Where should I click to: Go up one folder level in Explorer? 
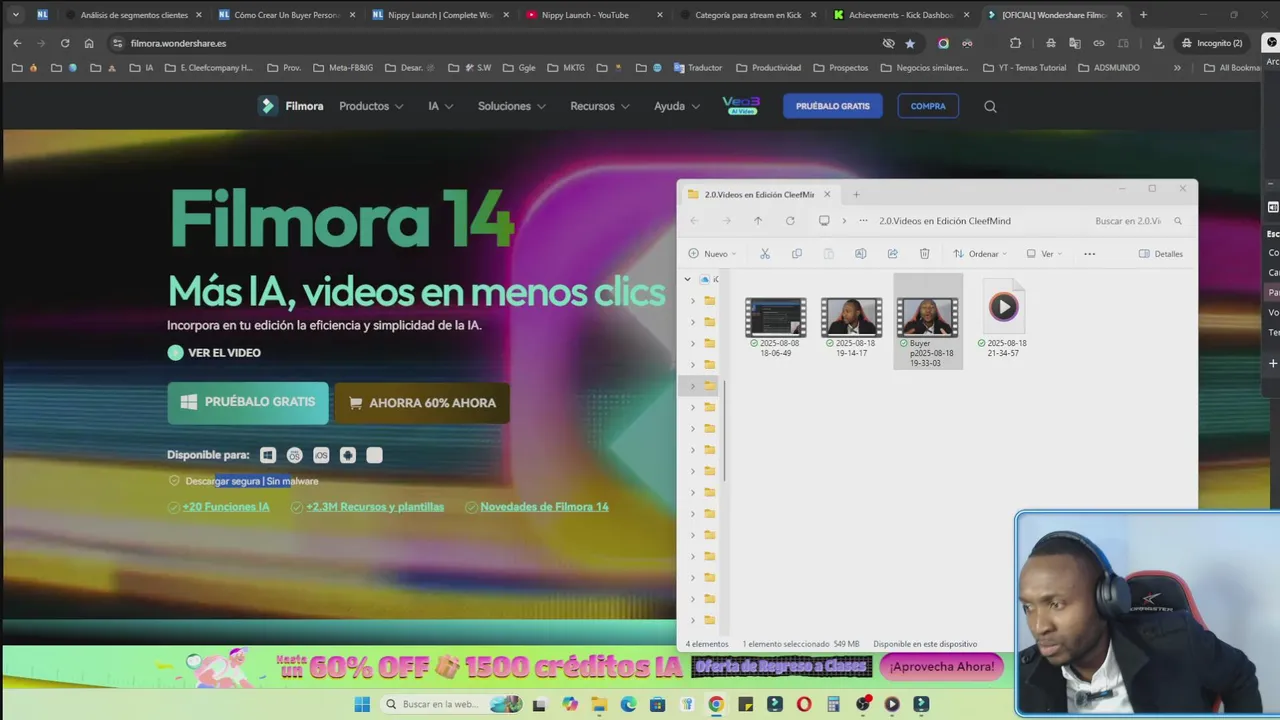click(x=758, y=221)
